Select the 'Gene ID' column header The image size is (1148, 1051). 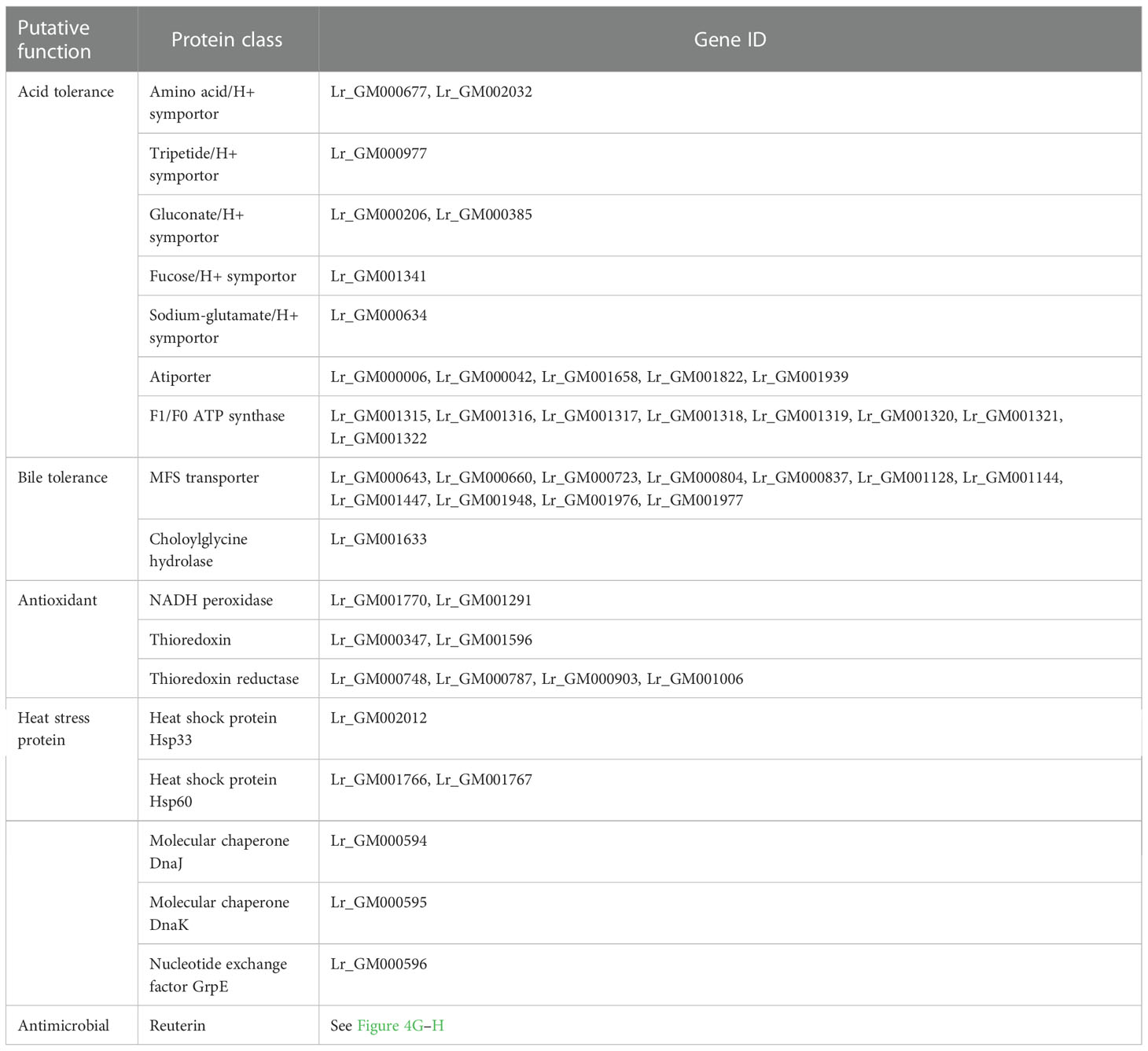tap(730, 39)
